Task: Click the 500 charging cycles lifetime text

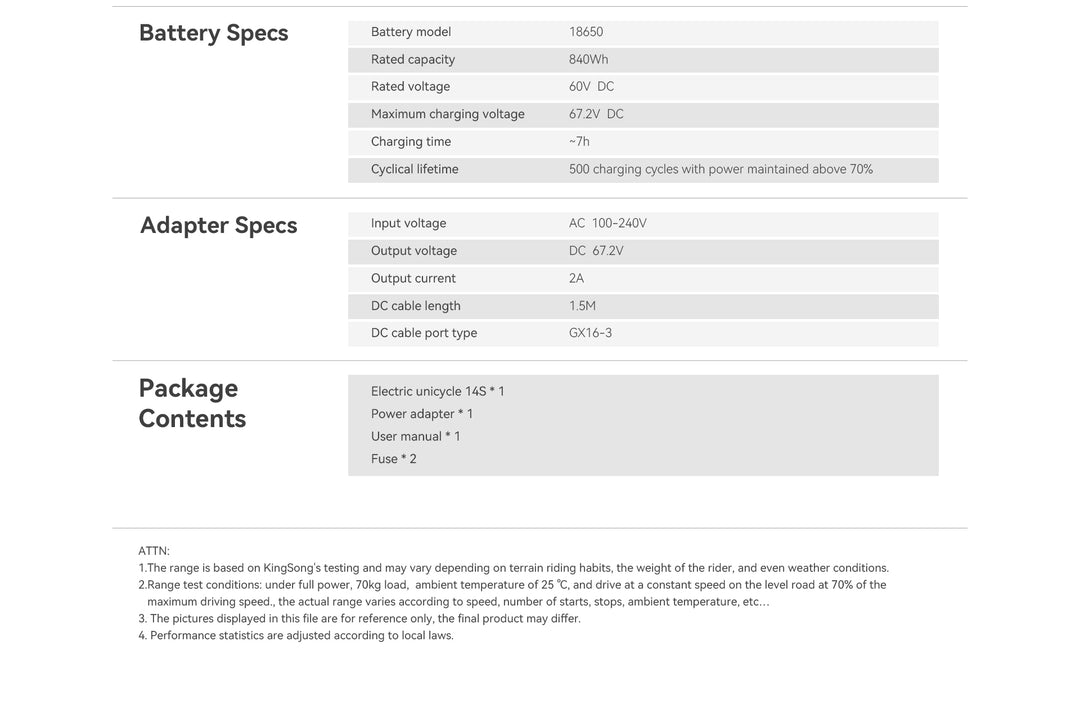Action: pyautogui.click(x=720, y=169)
